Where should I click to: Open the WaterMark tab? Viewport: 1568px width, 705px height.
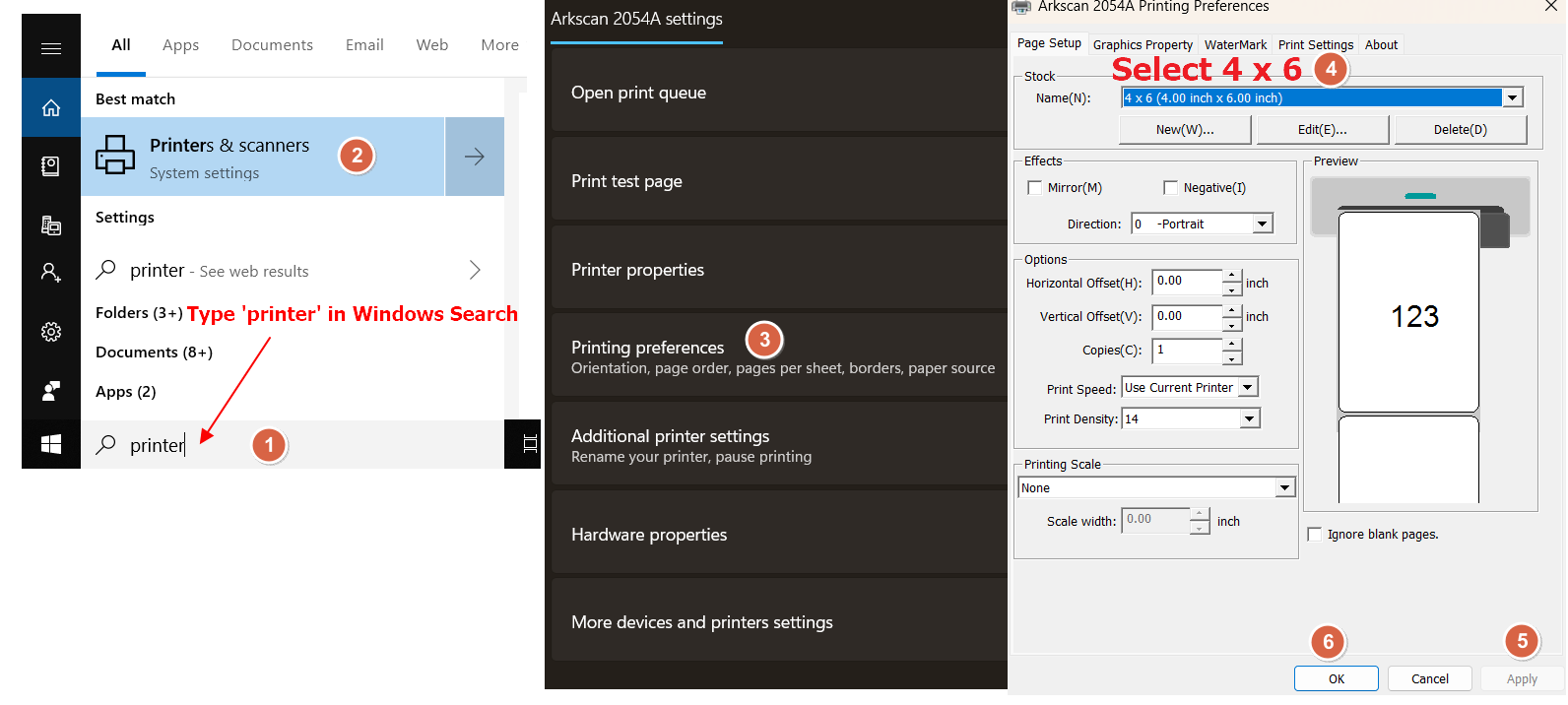click(1235, 44)
